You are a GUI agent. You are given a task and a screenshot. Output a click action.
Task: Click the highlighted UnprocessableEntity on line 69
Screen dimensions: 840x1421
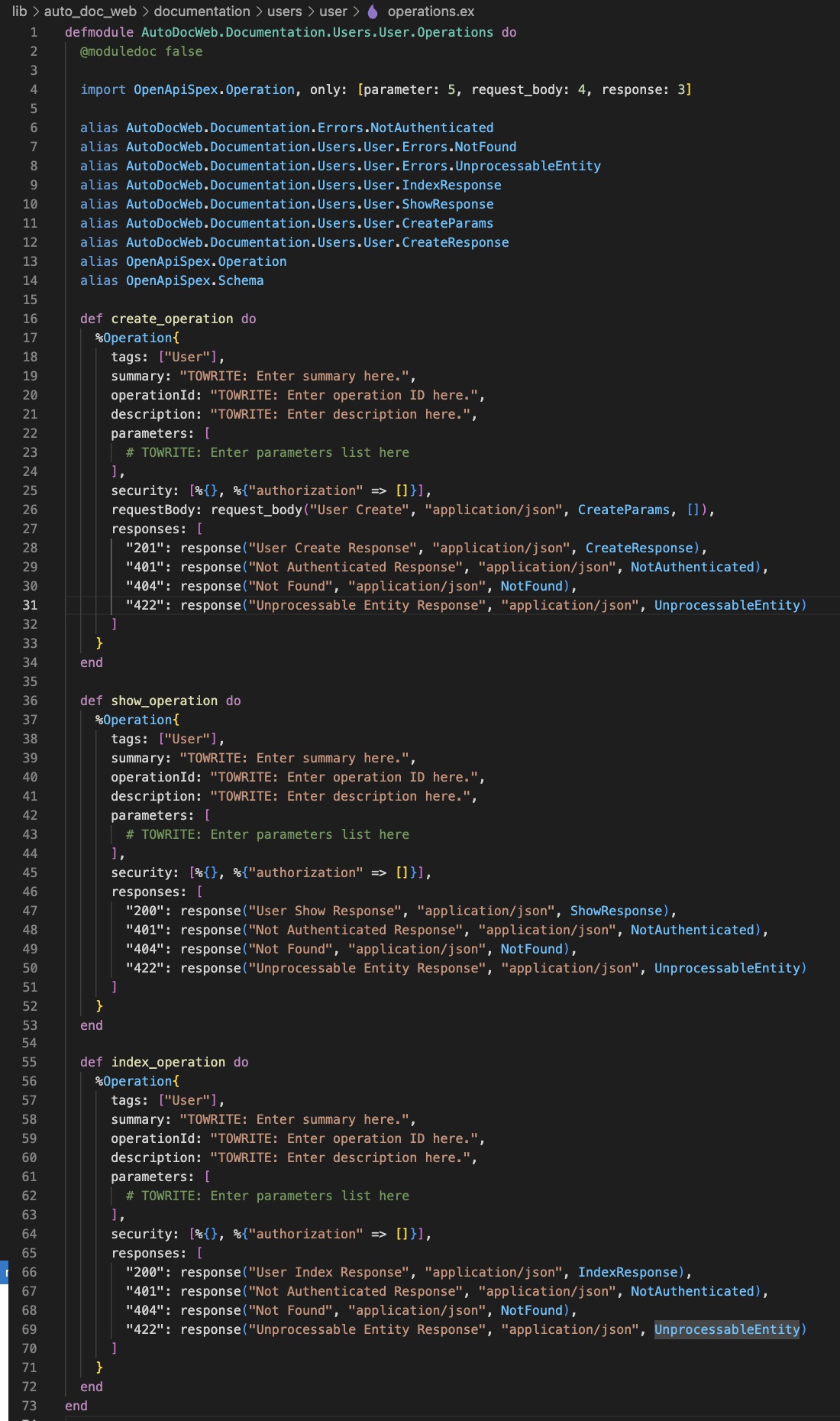click(726, 1329)
